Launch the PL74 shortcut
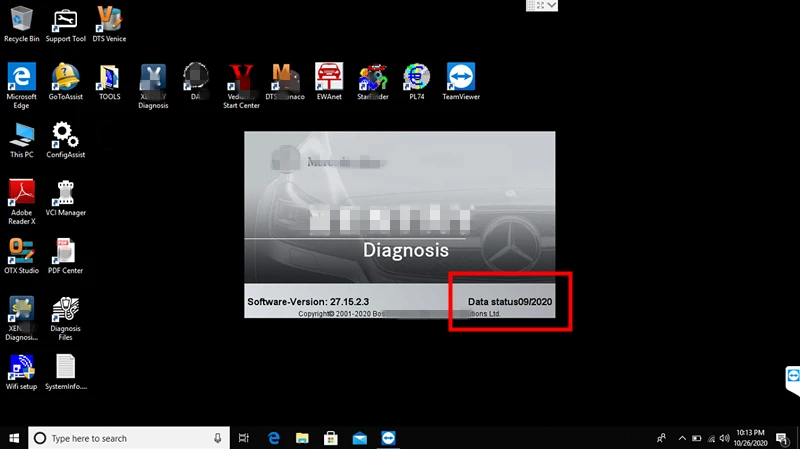Viewport: 800px width, 449px height. pyautogui.click(x=416, y=81)
